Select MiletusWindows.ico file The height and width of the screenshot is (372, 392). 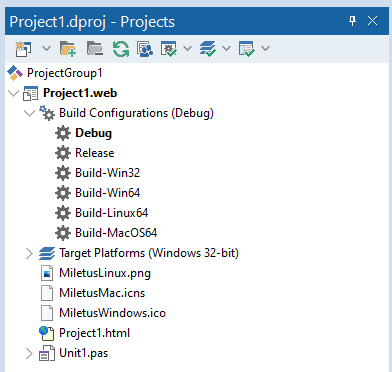pos(112,313)
